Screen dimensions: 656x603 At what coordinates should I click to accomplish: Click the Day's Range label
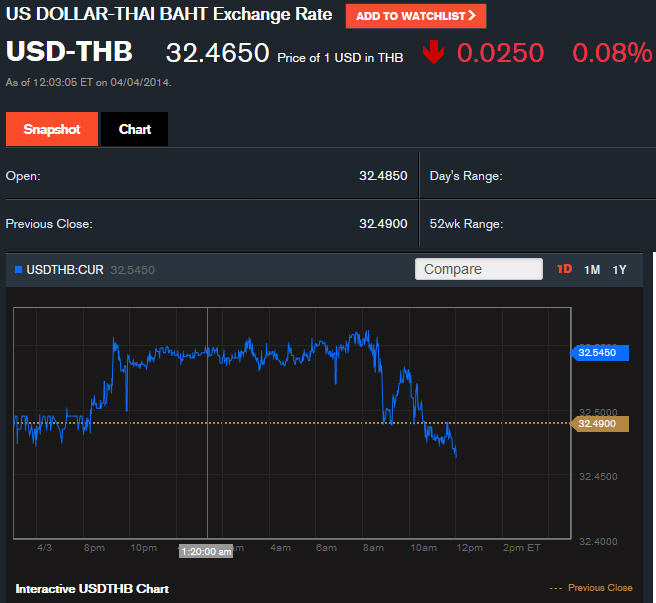(x=466, y=176)
